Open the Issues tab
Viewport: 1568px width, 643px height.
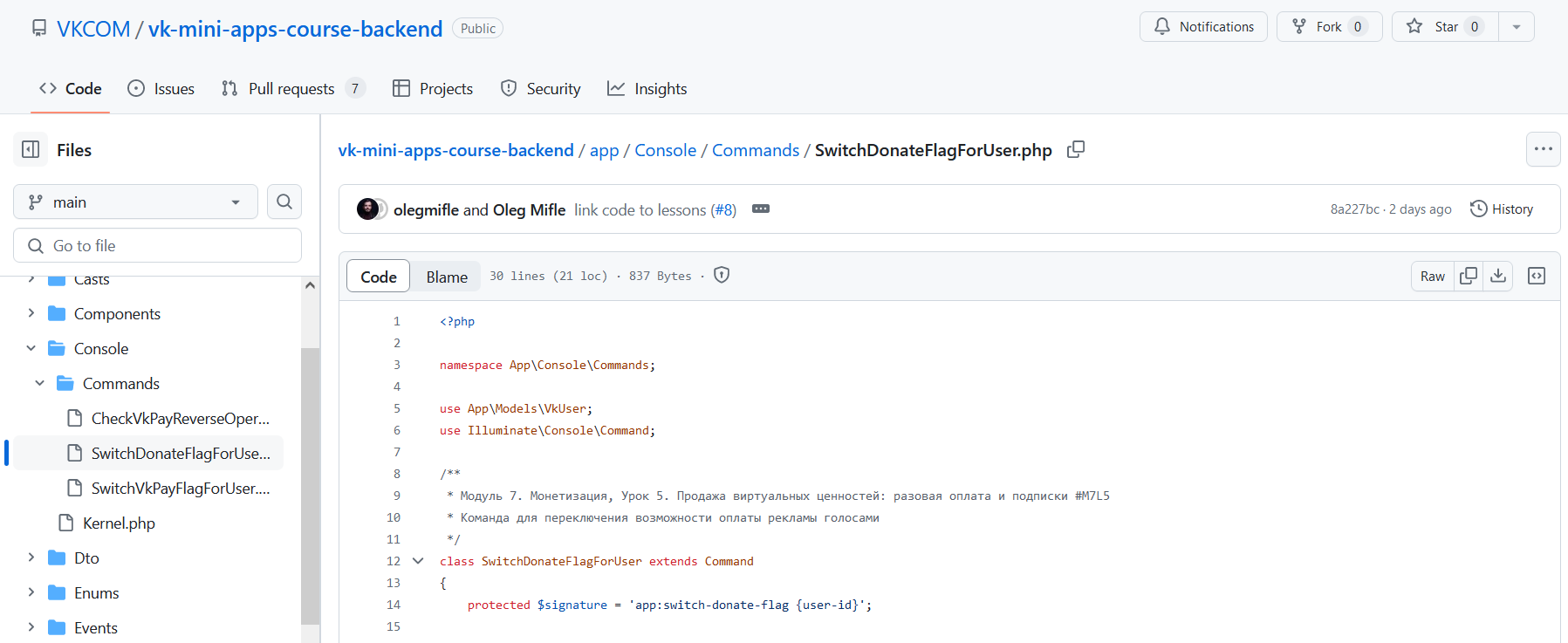click(x=161, y=88)
